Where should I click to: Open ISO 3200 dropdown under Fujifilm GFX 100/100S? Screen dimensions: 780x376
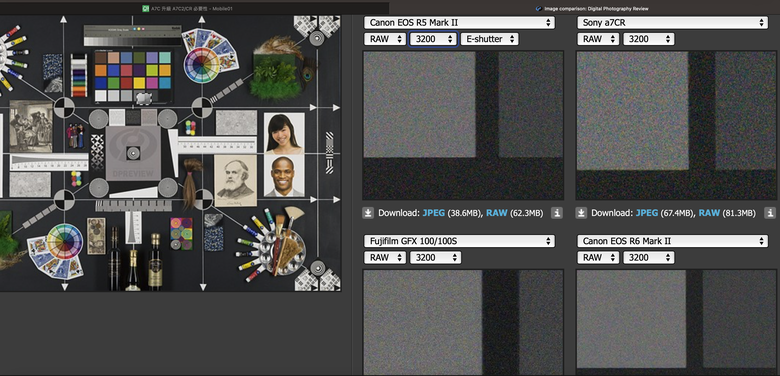(x=435, y=258)
